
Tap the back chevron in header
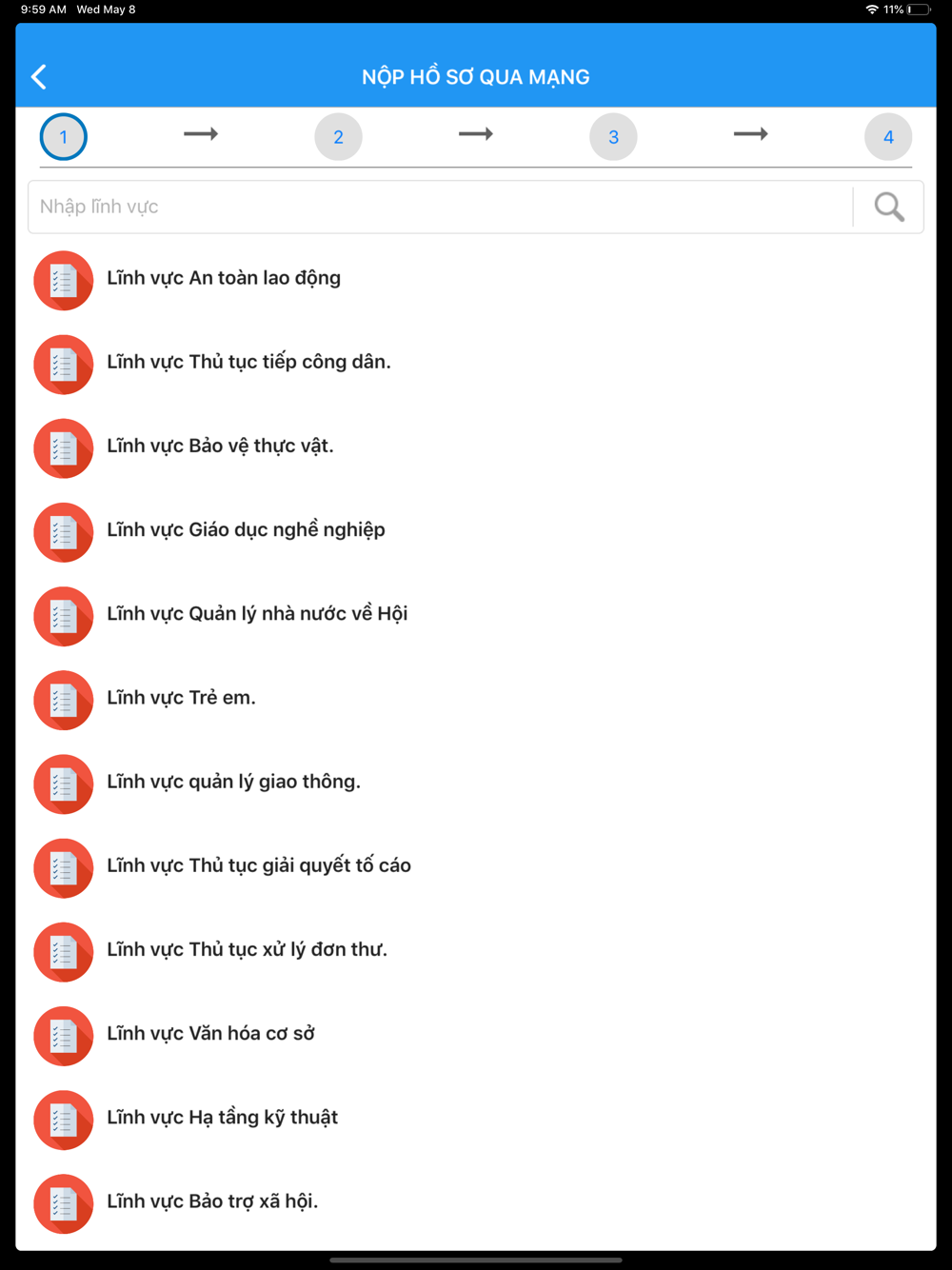coord(39,77)
